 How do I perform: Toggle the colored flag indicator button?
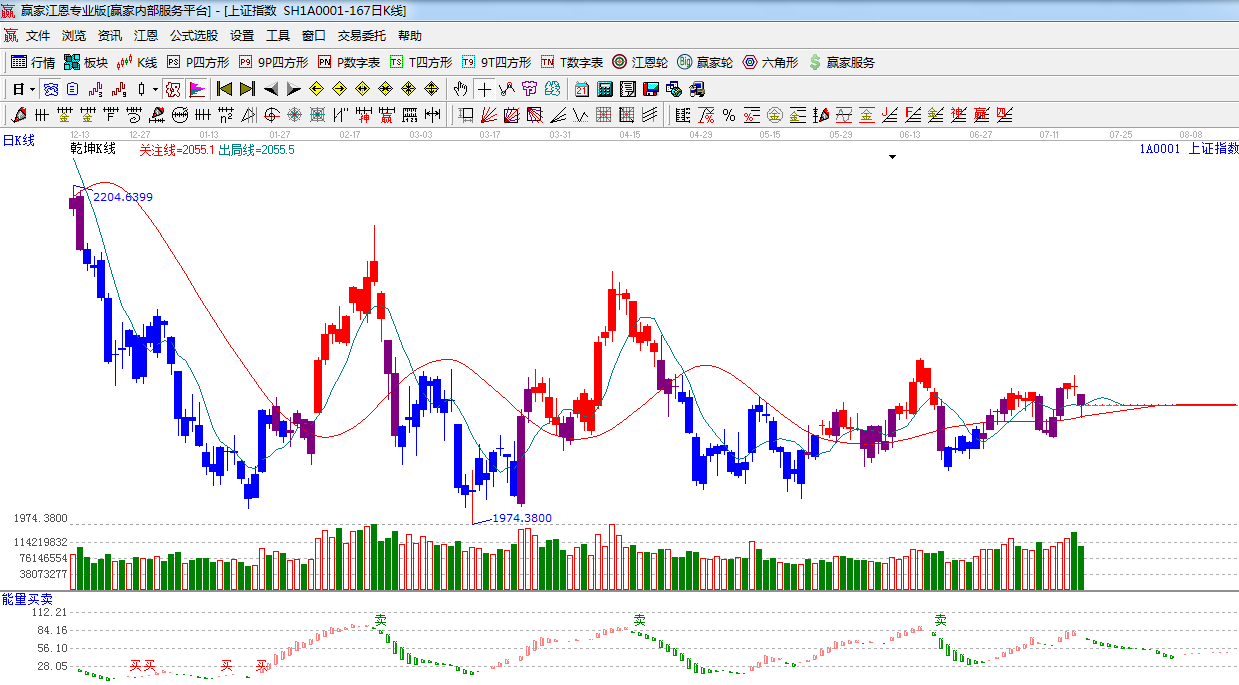point(196,89)
